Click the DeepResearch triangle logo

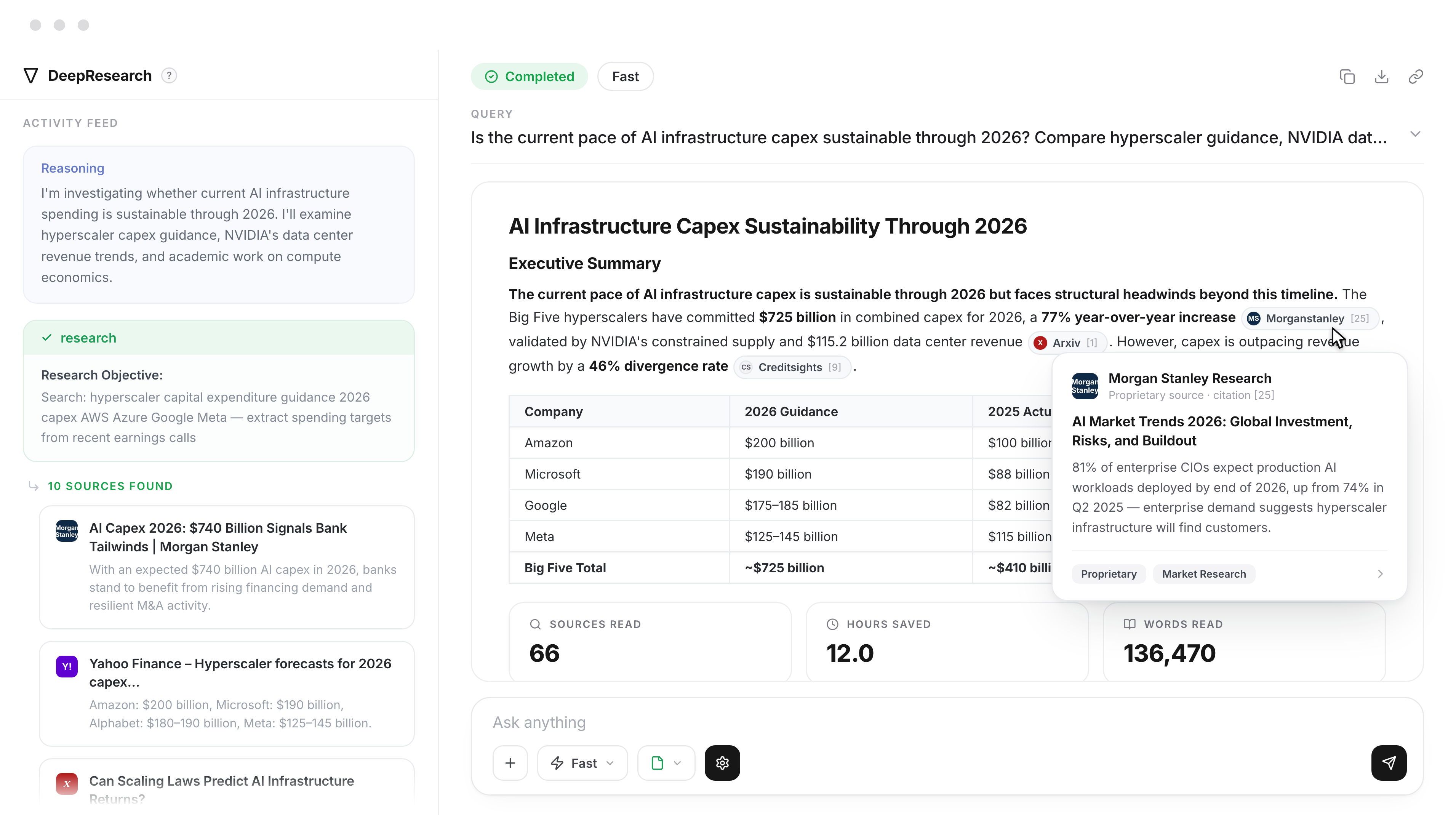coord(31,76)
